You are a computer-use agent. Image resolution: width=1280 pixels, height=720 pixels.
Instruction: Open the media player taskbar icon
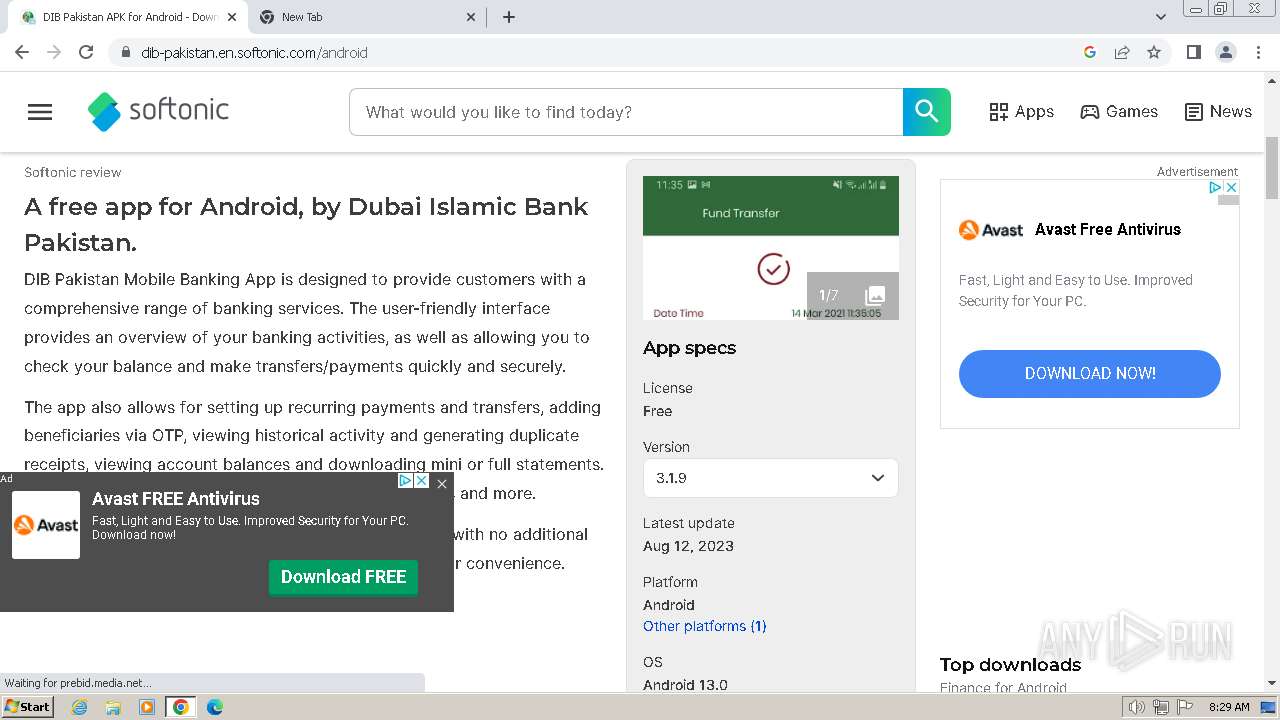(x=147, y=707)
